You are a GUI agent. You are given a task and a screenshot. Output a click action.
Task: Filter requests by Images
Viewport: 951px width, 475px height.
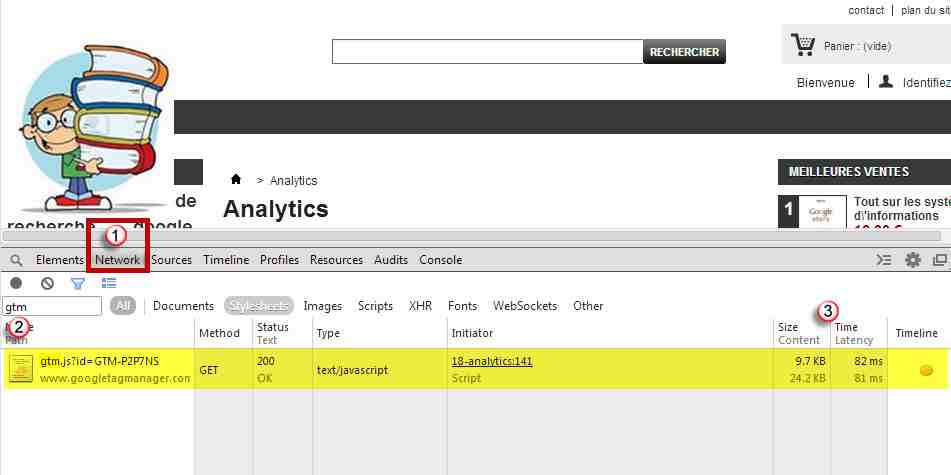[323, 306]
